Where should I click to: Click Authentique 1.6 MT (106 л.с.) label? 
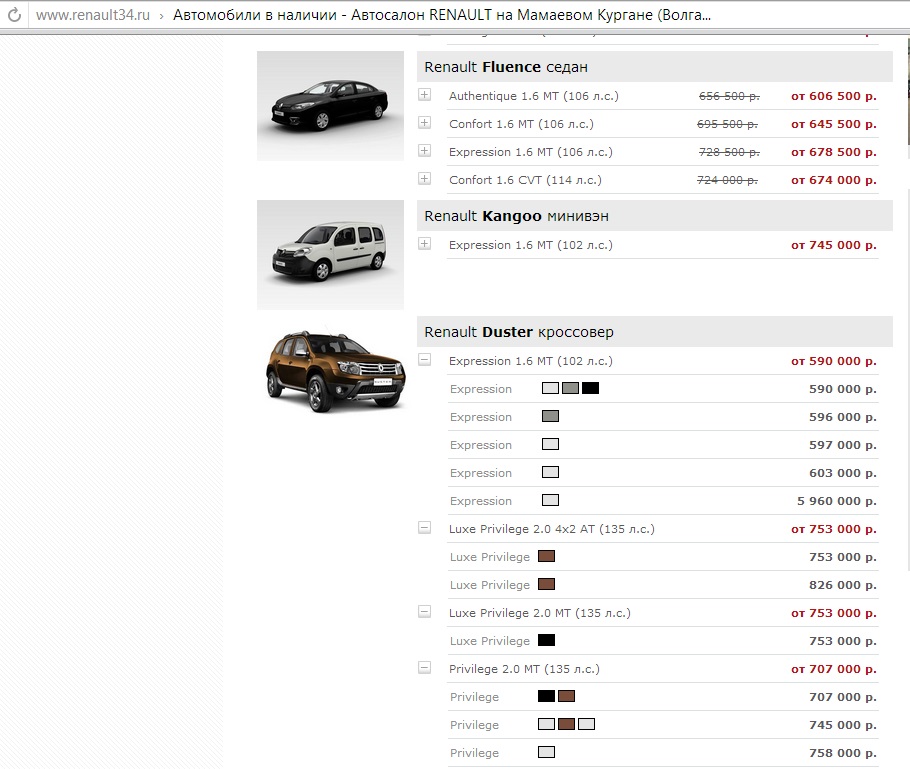(533, 96)
